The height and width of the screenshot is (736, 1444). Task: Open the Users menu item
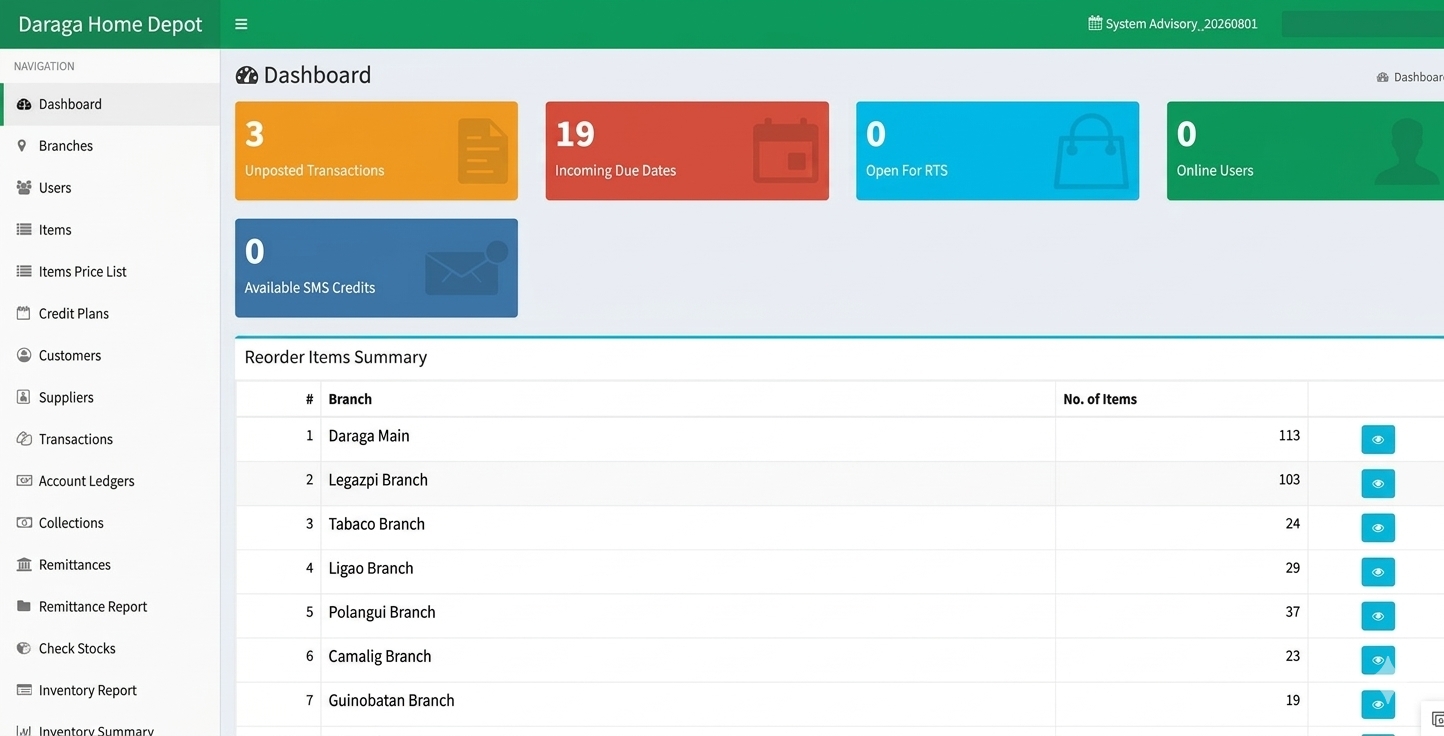point(110,188)
